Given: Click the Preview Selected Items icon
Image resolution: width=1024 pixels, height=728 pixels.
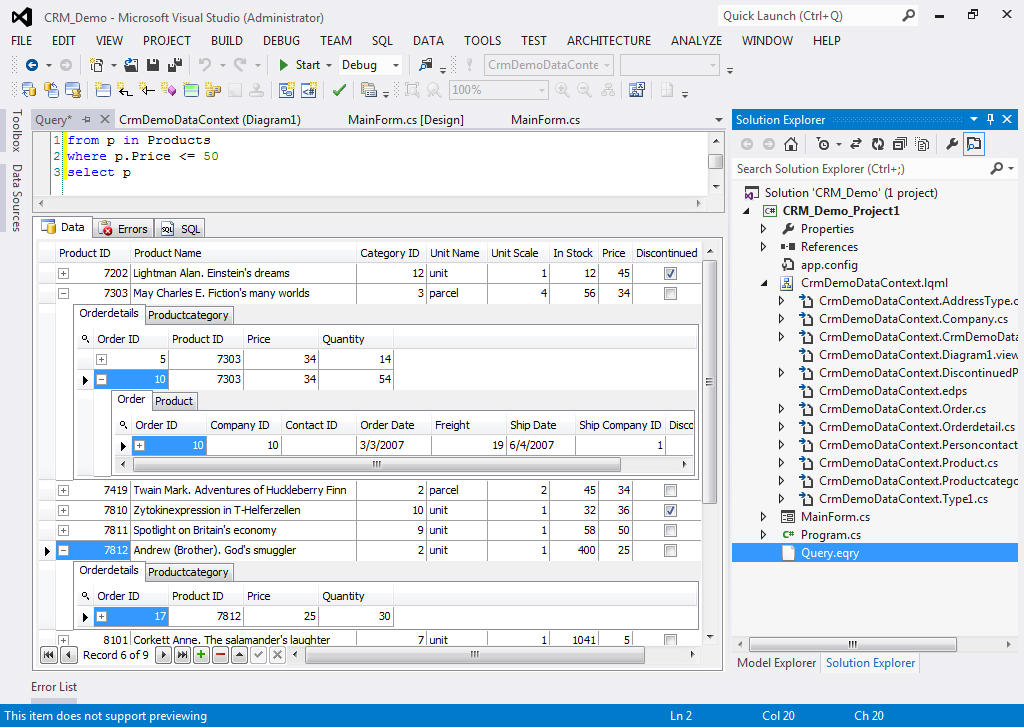Looking at the screenshot, I should [974, 144].
